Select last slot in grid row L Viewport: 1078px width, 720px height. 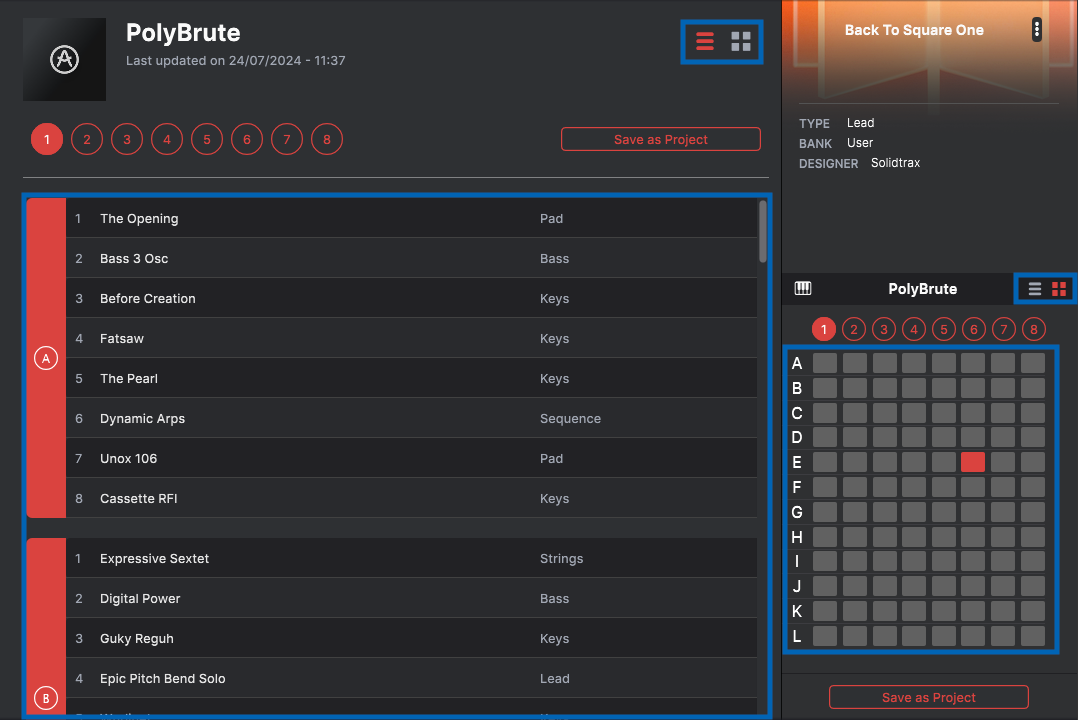click(x=1033, y=635)
